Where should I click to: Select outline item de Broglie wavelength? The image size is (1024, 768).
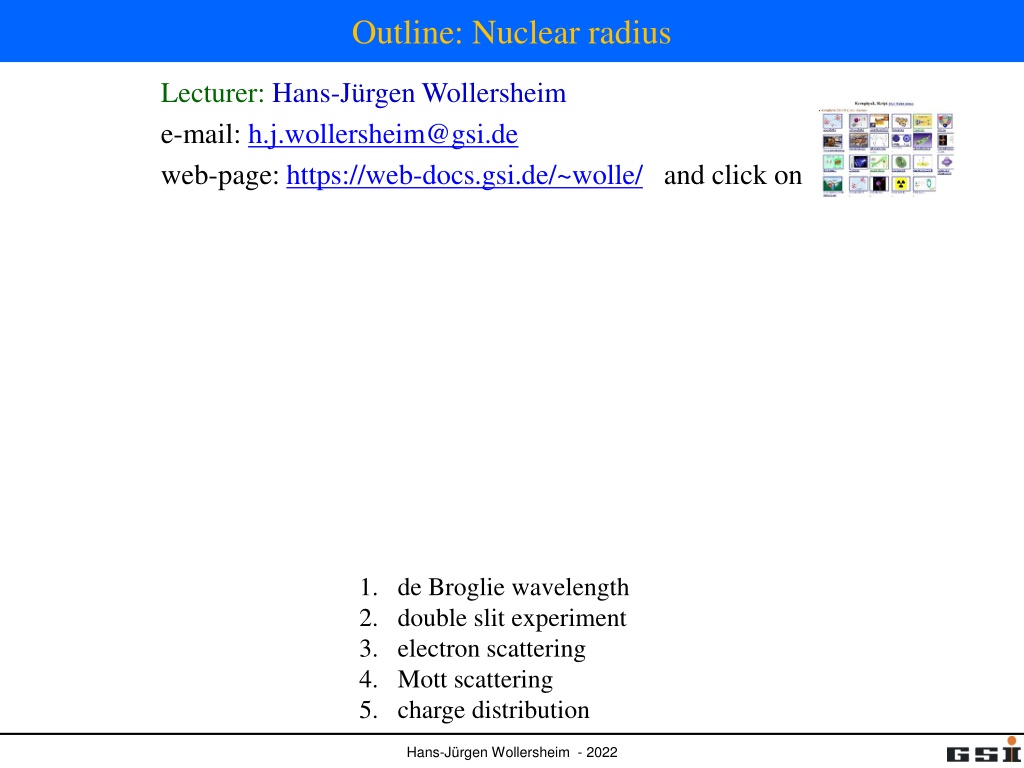point(513,587)
